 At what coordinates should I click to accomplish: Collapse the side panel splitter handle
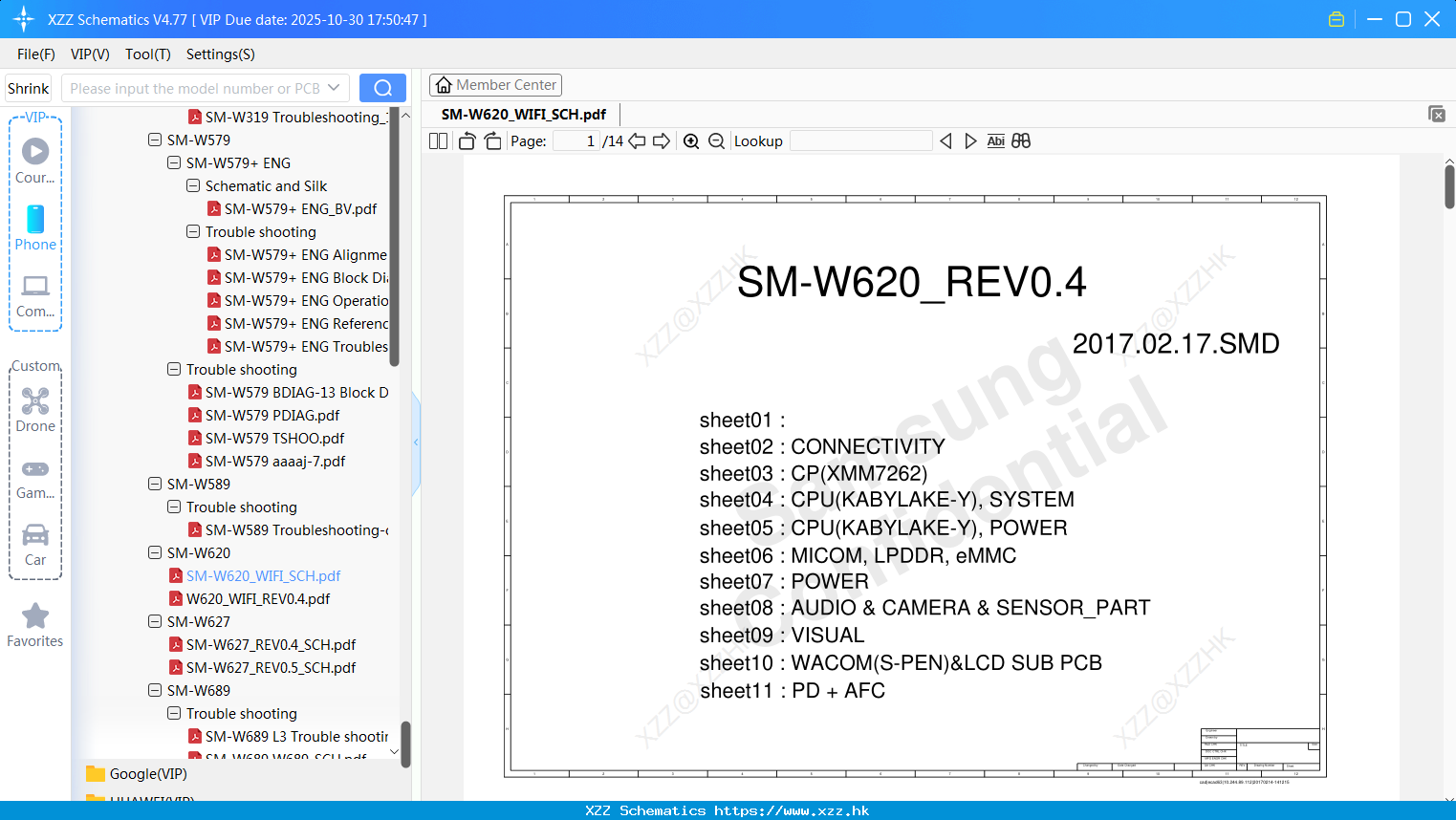(x=416, y=442)
